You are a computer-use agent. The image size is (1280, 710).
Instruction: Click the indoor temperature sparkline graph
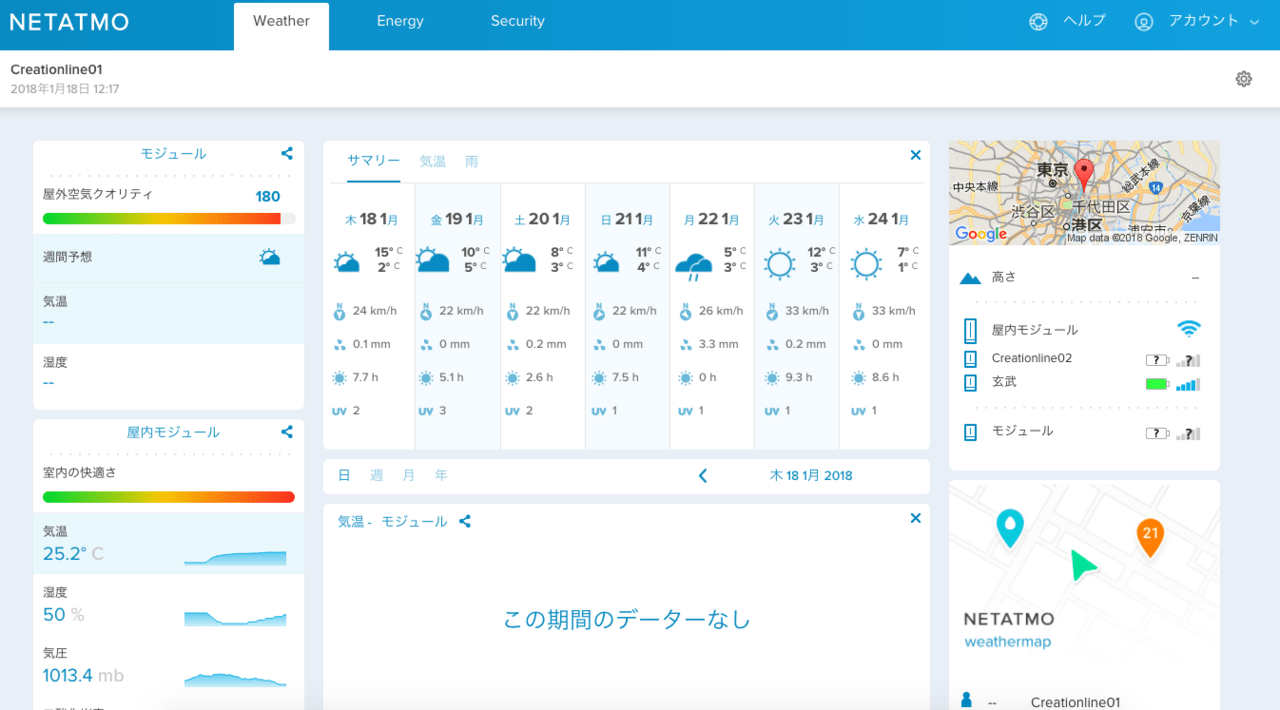click(x=235, y=558)
